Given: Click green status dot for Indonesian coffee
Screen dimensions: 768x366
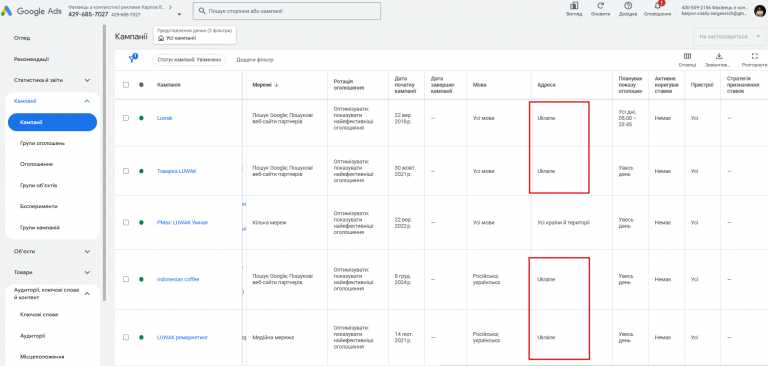Looking at the screenshot, I should point(141,279).
